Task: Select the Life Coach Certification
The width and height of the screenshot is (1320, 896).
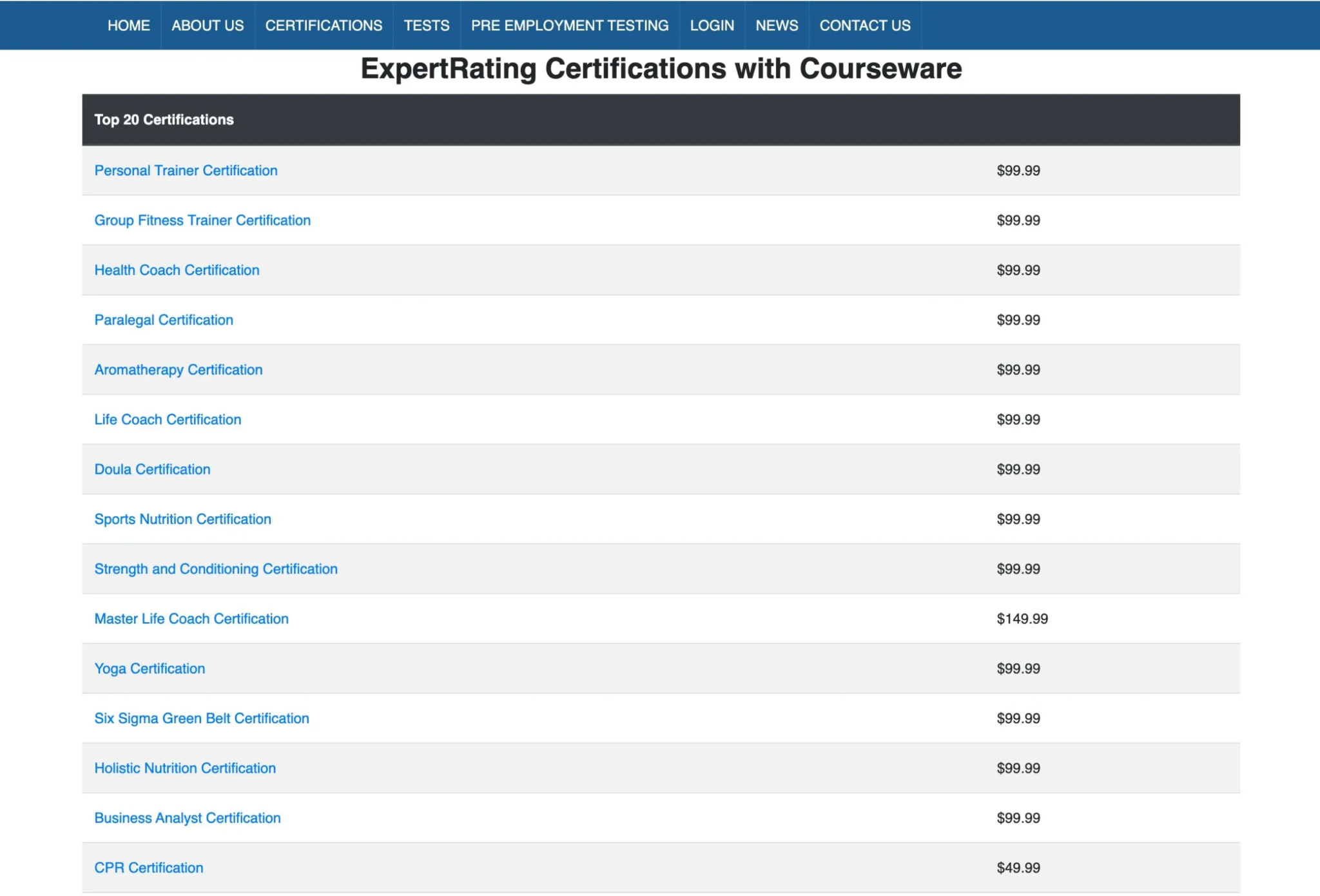Action: pyautogui.click(x=168, y=419)
